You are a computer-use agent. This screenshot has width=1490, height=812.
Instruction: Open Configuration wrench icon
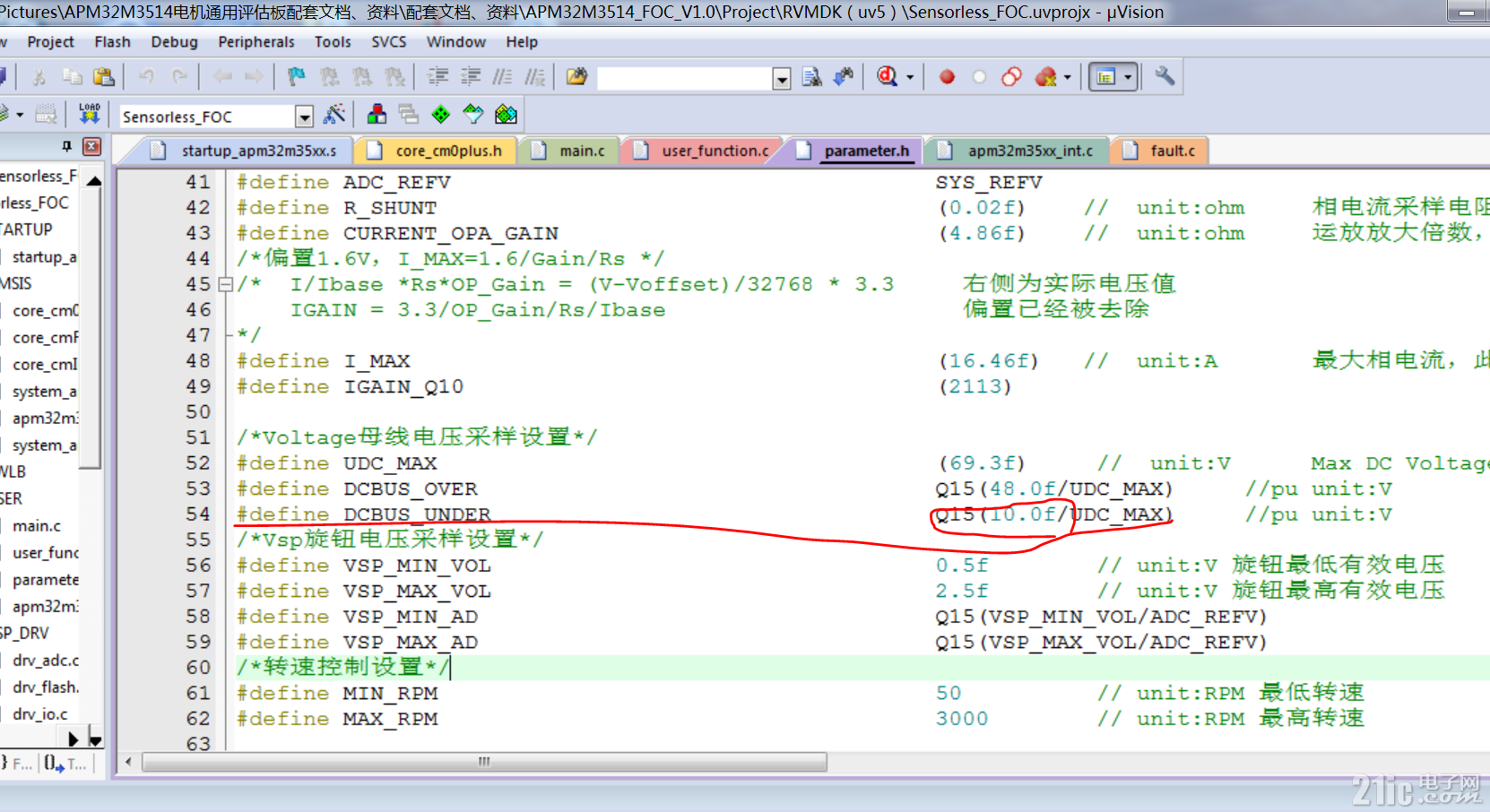pos(1165,78)
